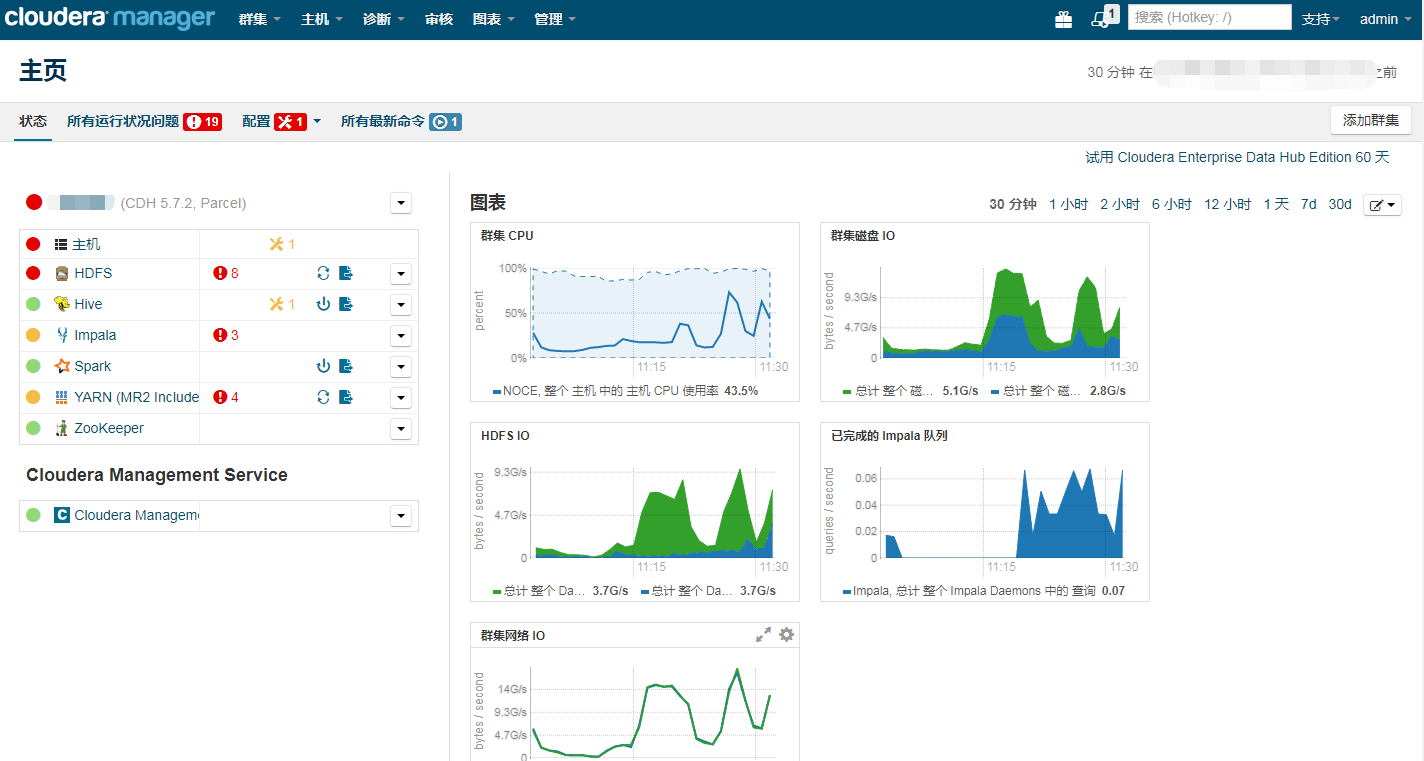Image resolution: width=1424 pixels, height=761 pixels.
Task: Click YARN deploy client configuration icon
Action: pos(346,397)
